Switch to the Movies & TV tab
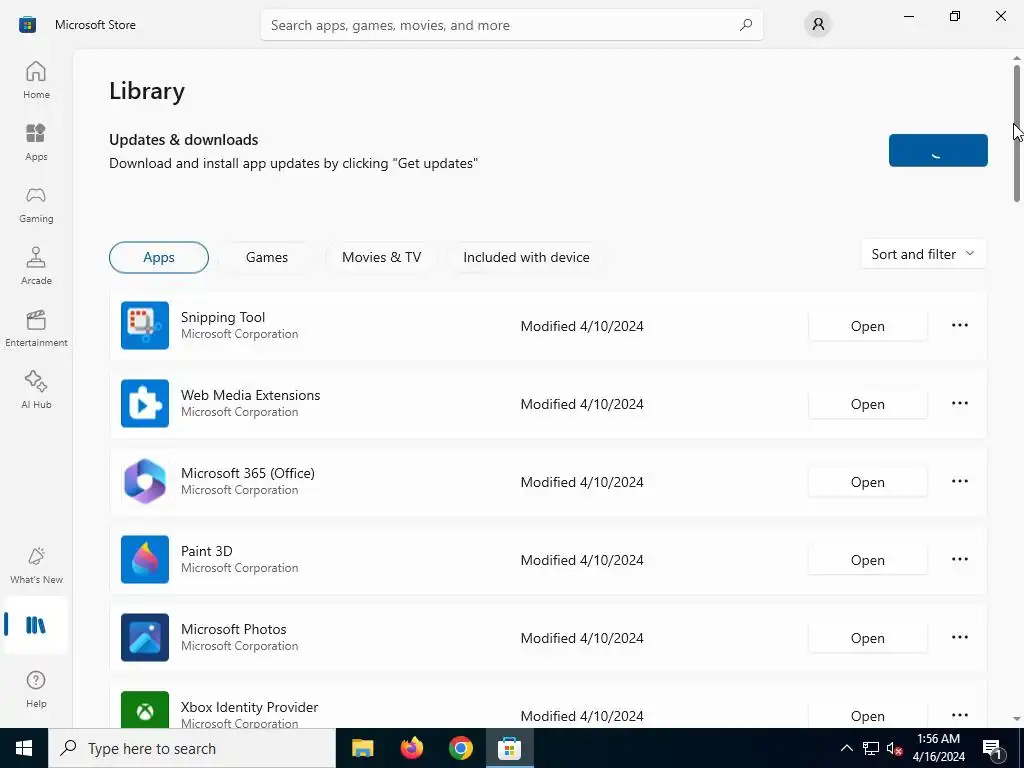 pos(381,257)
